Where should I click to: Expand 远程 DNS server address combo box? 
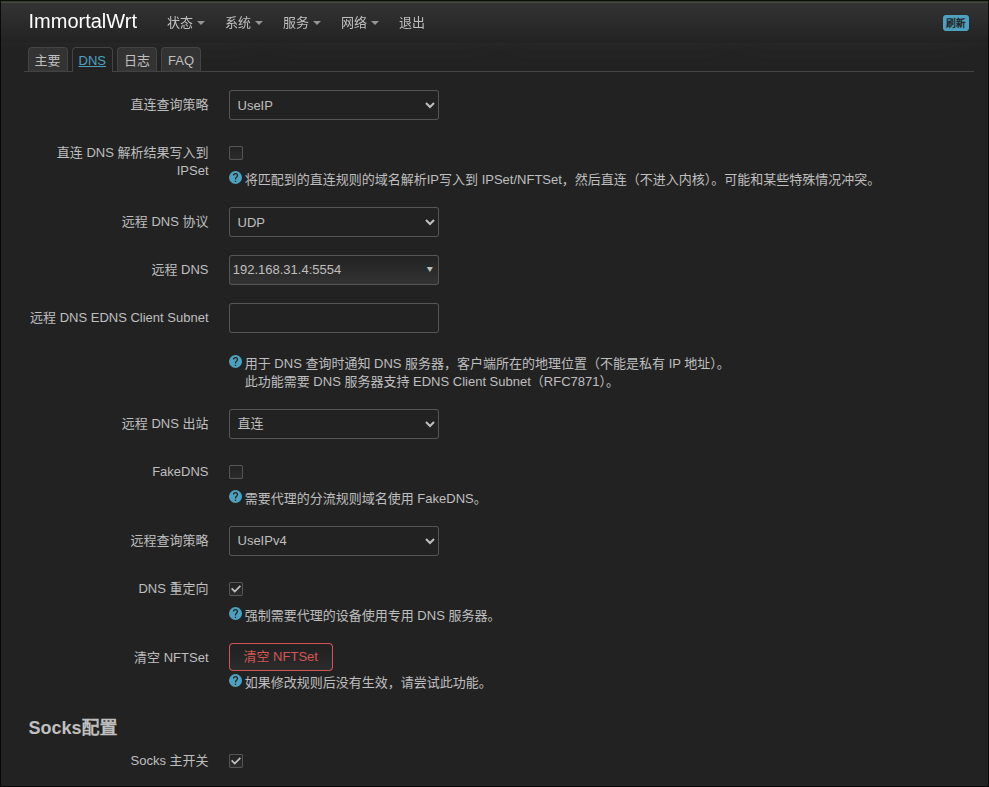[x=333, y=270]
